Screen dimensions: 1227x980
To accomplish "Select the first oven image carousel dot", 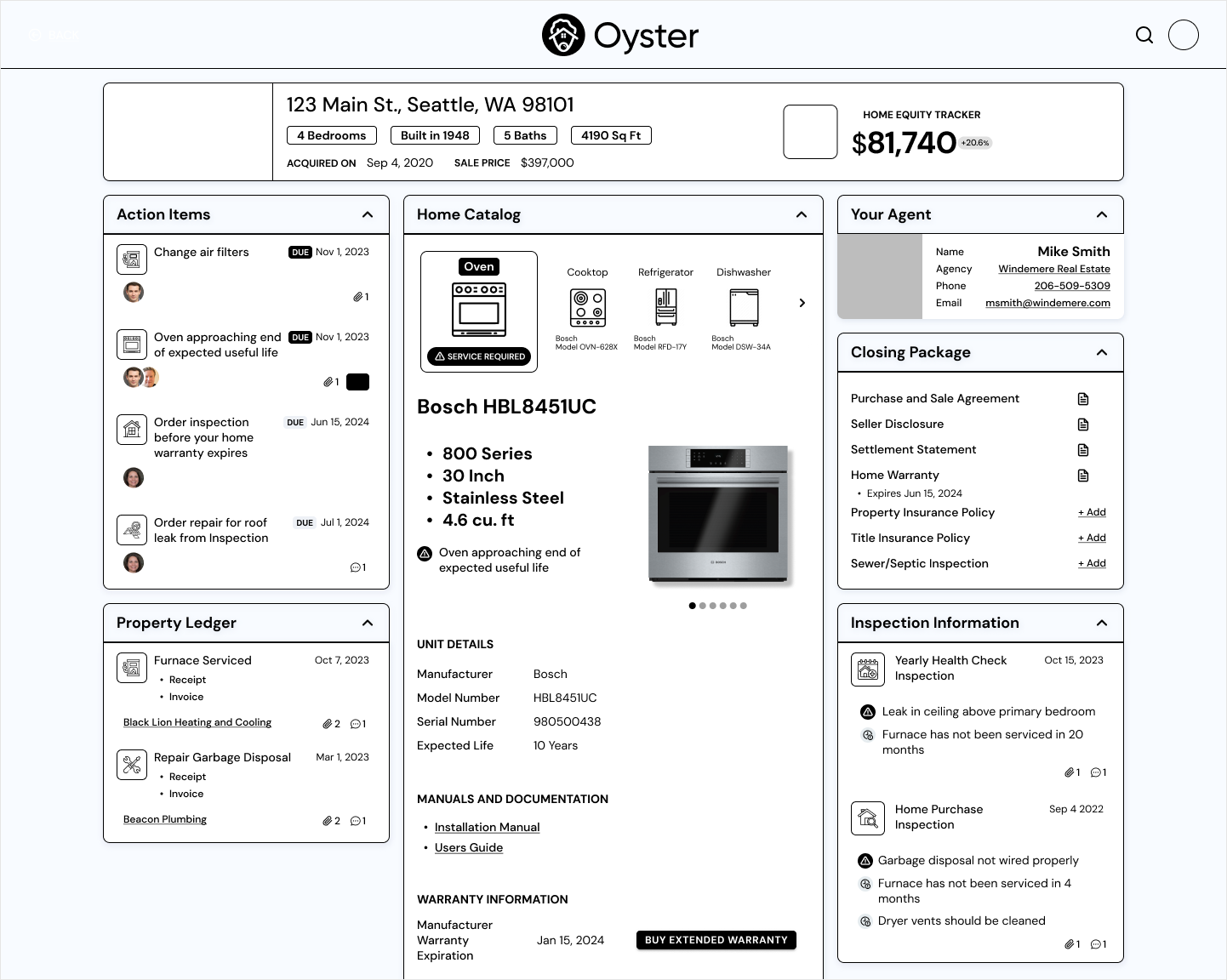I will (692, 606).
